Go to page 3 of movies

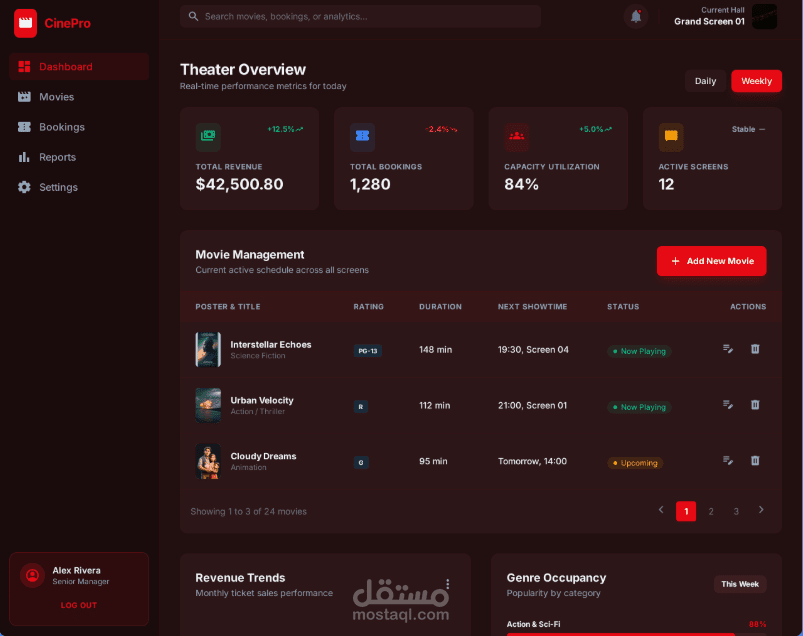(736, 511)
